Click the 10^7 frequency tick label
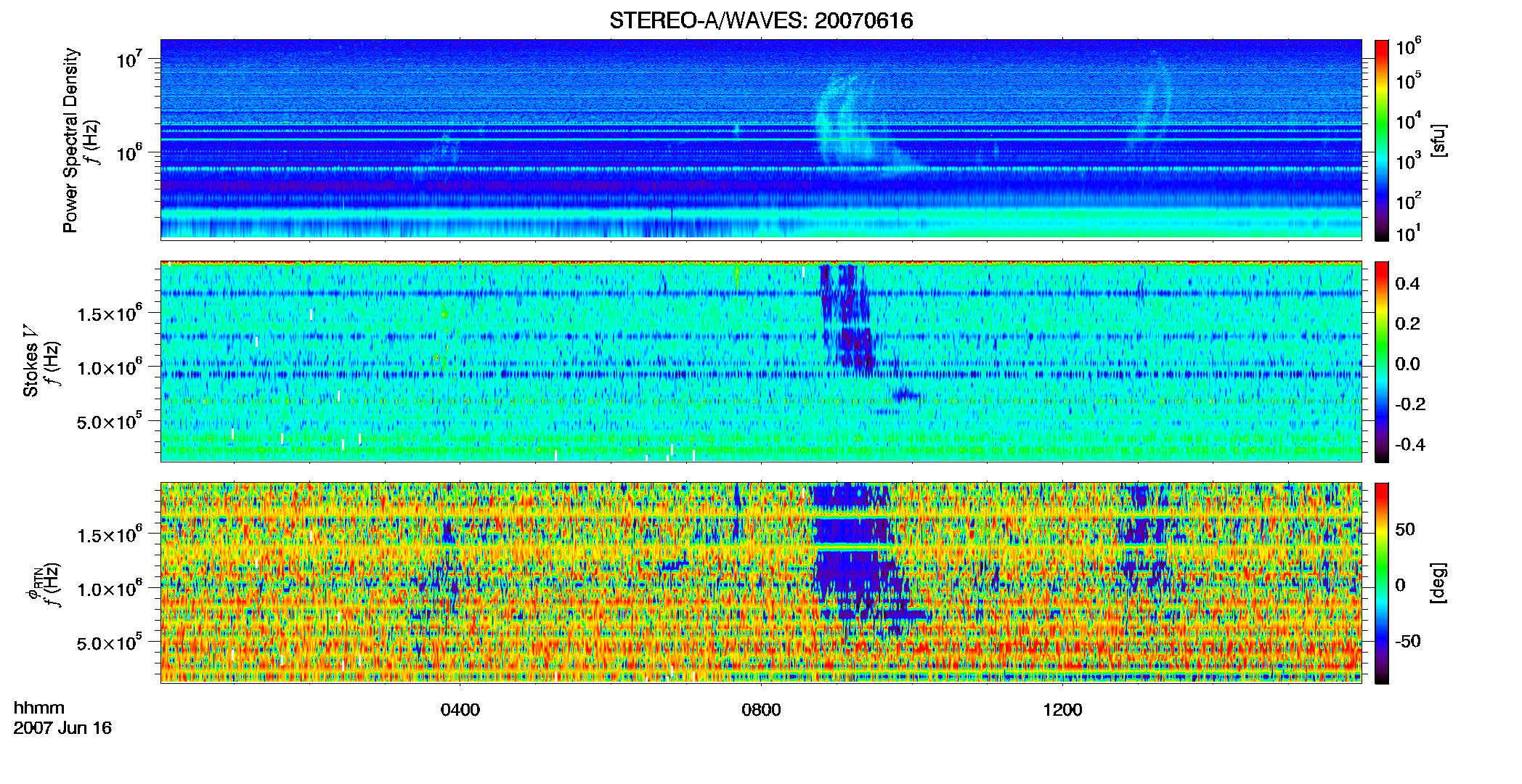This screenshot has width=1522, height=784. 131,59
